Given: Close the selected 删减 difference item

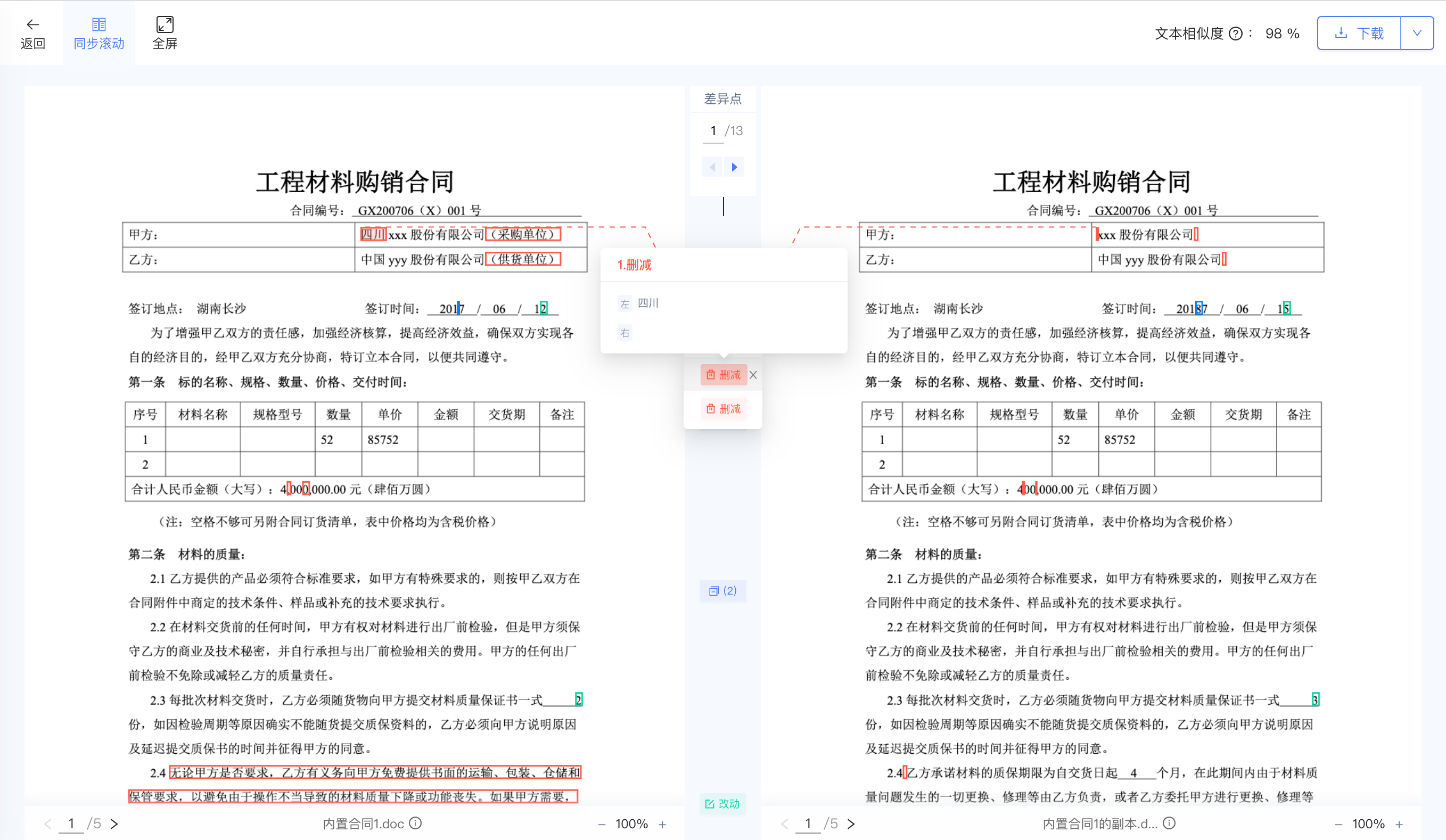Looking at the screenshot, I should coord(753,375).
